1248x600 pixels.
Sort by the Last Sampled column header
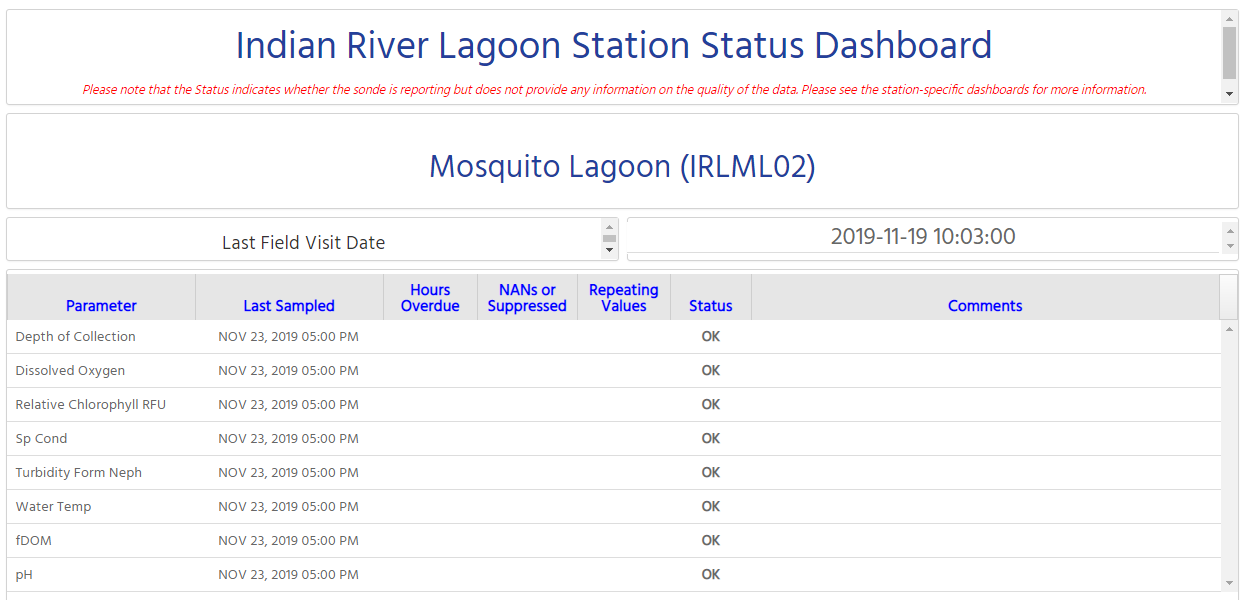pyautogui.click(x=289, y=306)
